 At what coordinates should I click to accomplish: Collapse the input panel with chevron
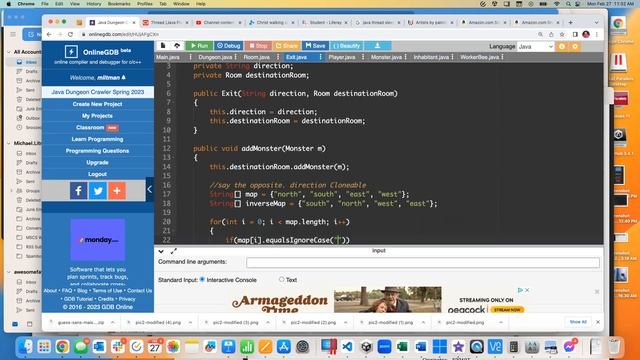161,251
